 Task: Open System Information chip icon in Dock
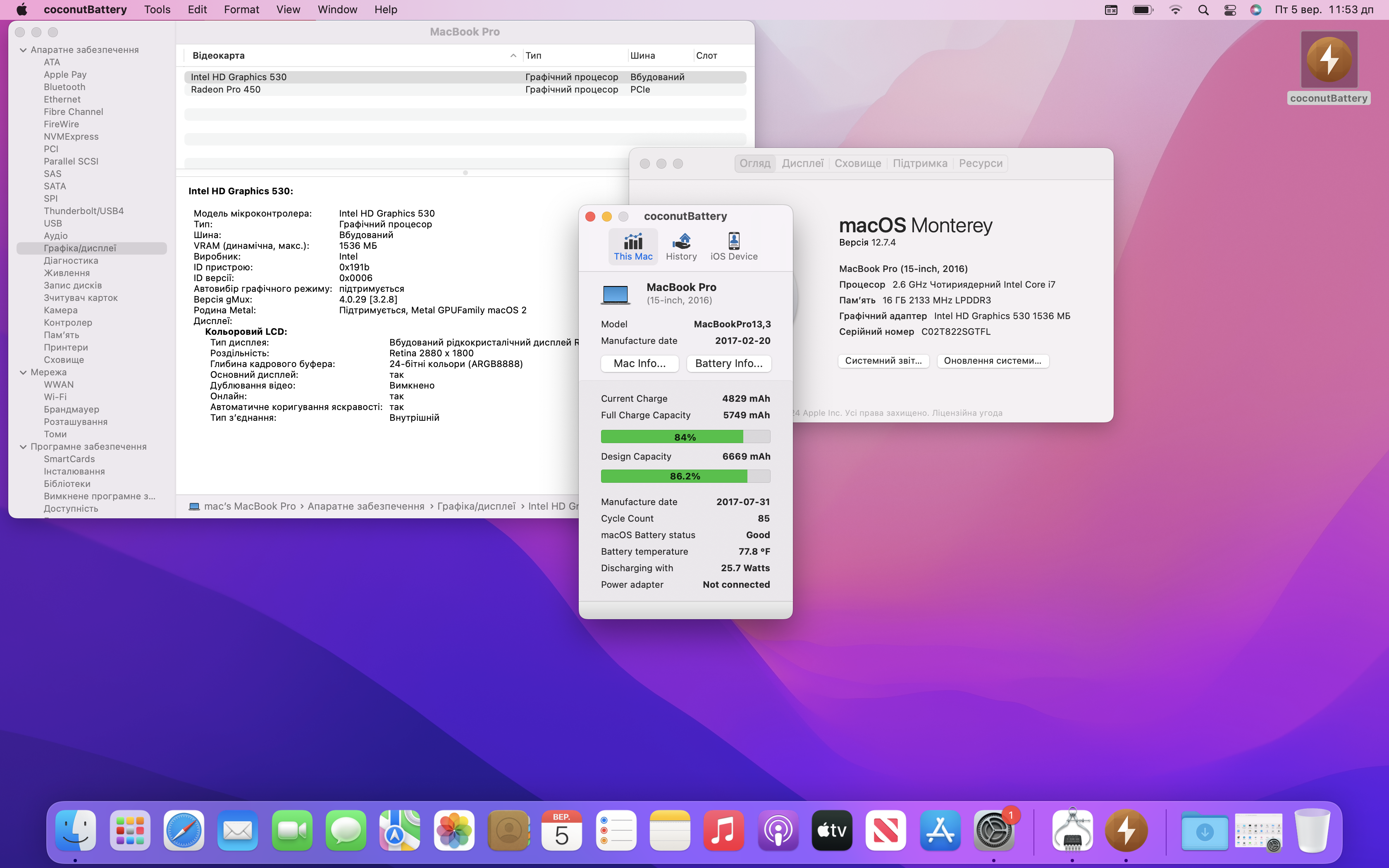[x=1072, y=830]
